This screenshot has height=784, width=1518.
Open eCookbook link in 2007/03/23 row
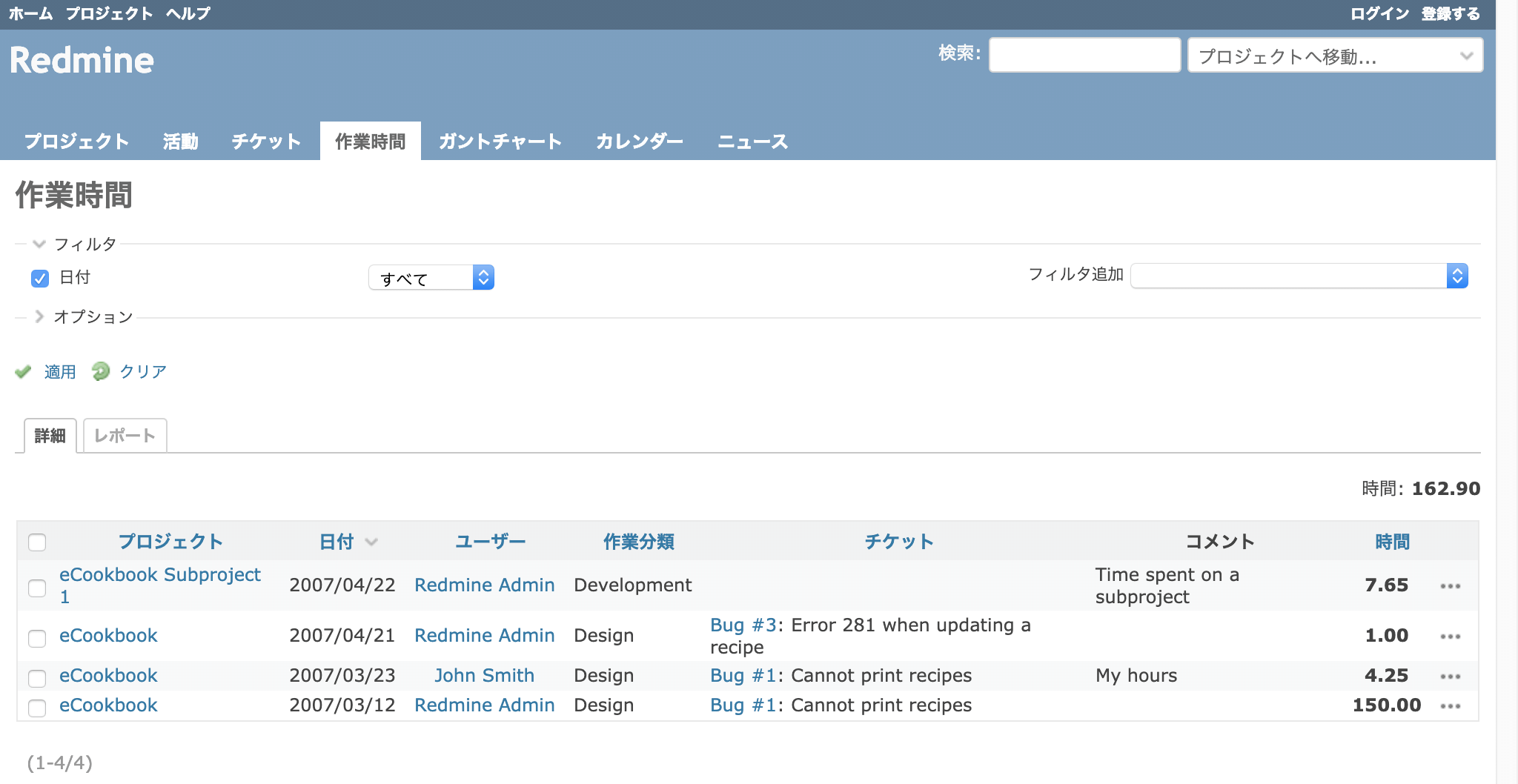tap(108, 675)
